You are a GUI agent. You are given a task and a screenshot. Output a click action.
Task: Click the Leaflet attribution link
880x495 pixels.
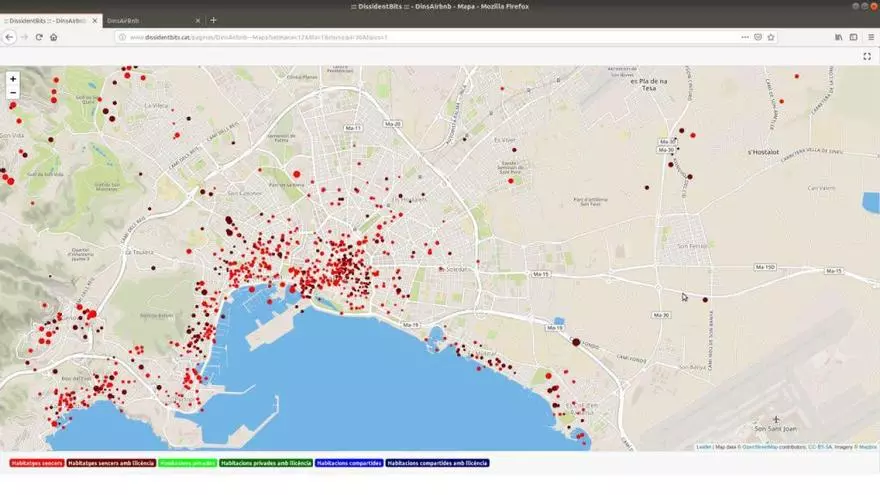[x=704, y=447]
